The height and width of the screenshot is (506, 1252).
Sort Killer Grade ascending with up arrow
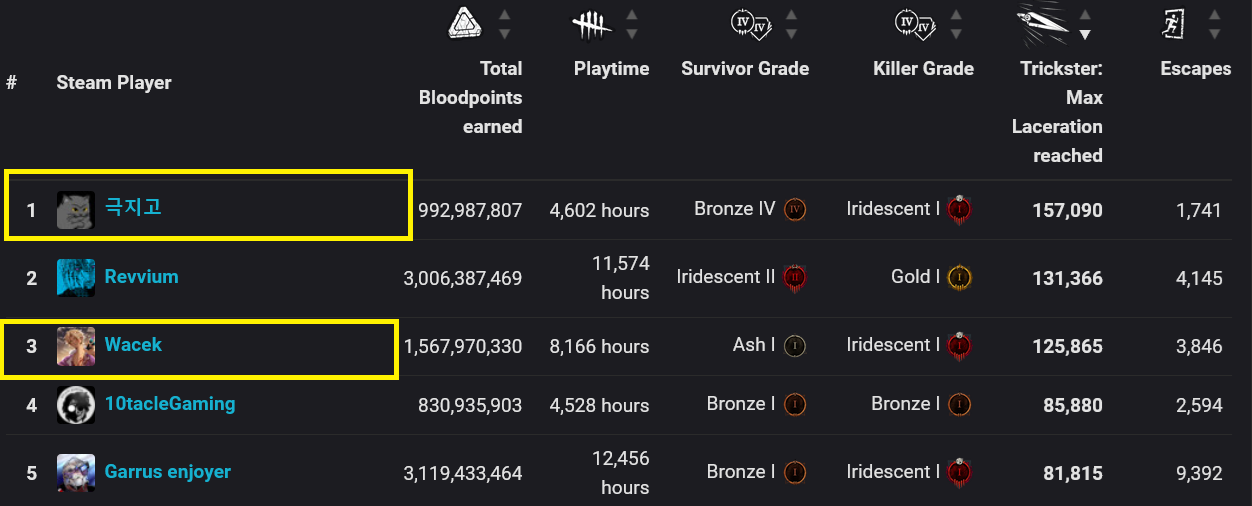956,15
